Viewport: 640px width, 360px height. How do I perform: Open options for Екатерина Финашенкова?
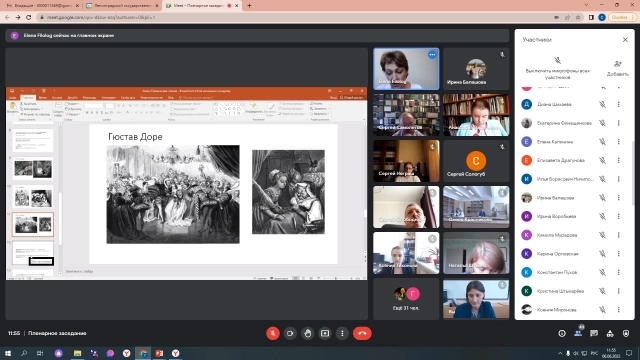click(x=618, y=123)
